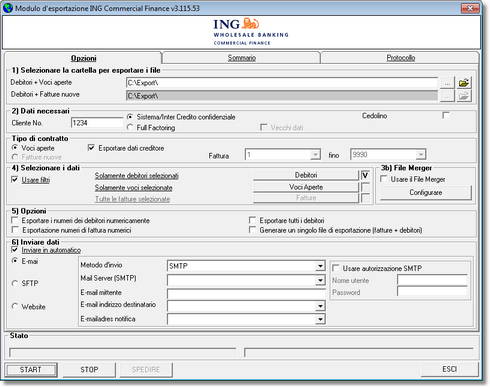Close the ING export module window

pyautogui.click(x=471, y=8)
